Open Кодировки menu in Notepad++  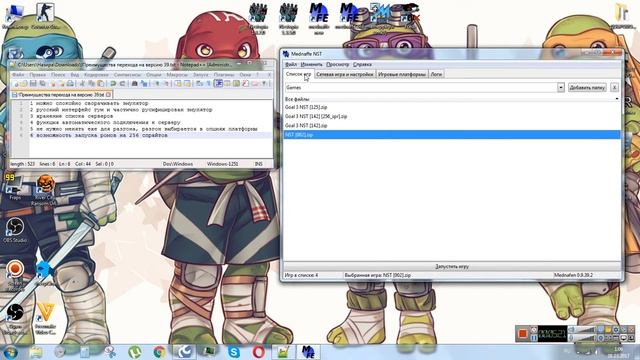pos(96,75)
